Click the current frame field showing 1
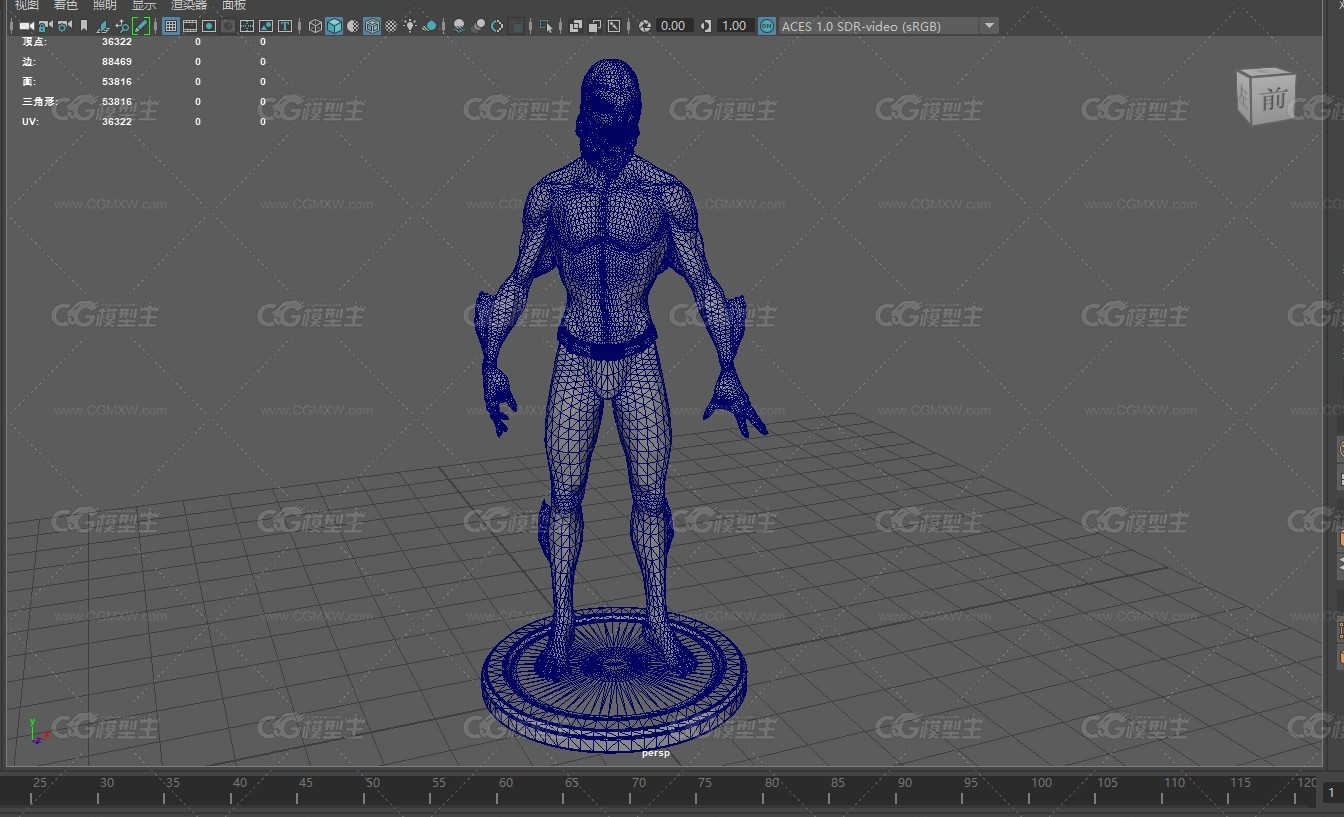 (x=1333, y=792)
